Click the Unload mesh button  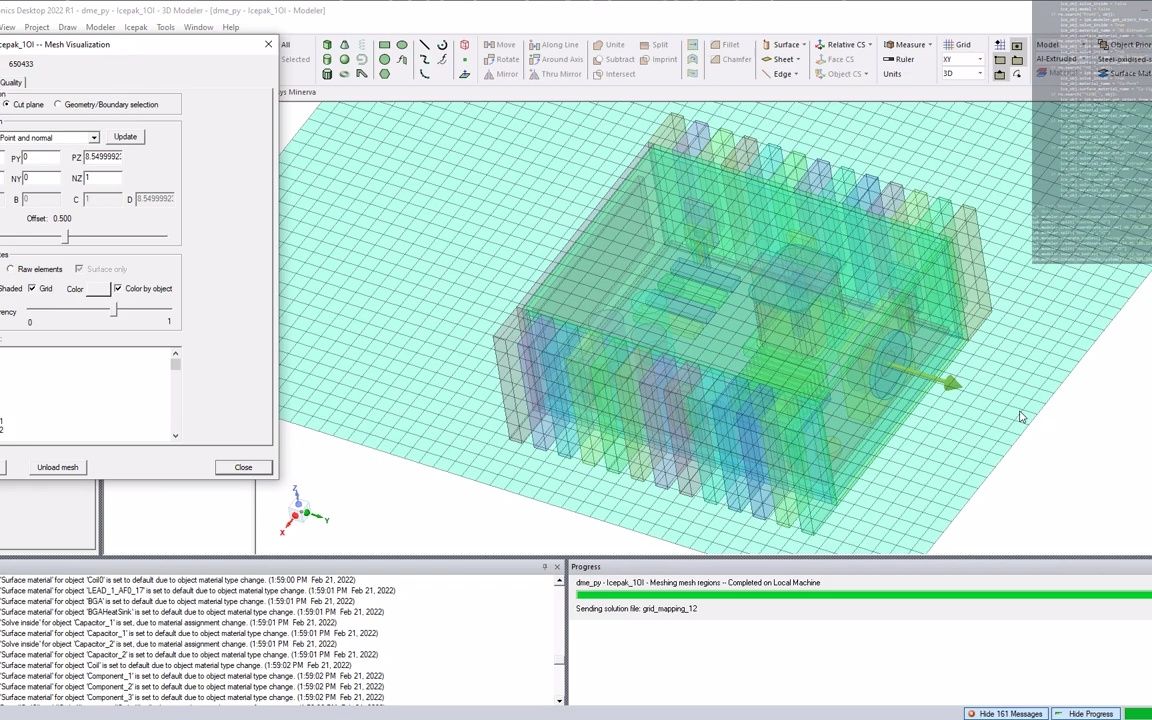57,467
